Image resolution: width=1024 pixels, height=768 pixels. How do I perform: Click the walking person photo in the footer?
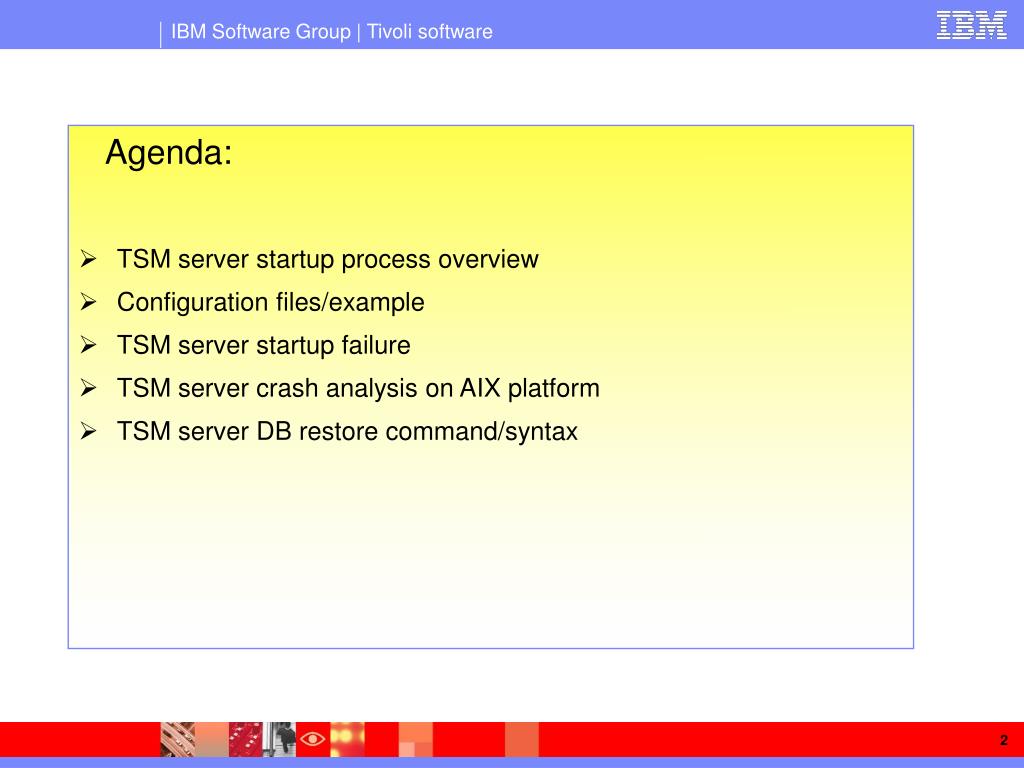[280, 739]
